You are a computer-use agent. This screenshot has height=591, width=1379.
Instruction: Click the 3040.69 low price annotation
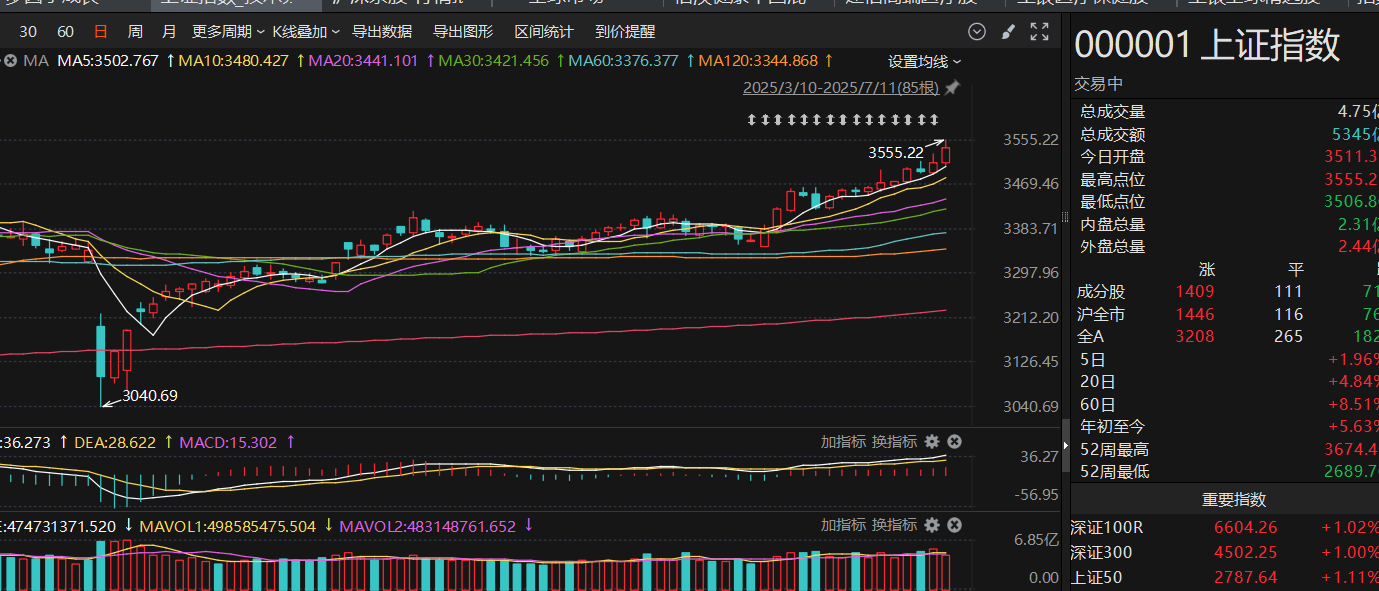coord(150,396)
